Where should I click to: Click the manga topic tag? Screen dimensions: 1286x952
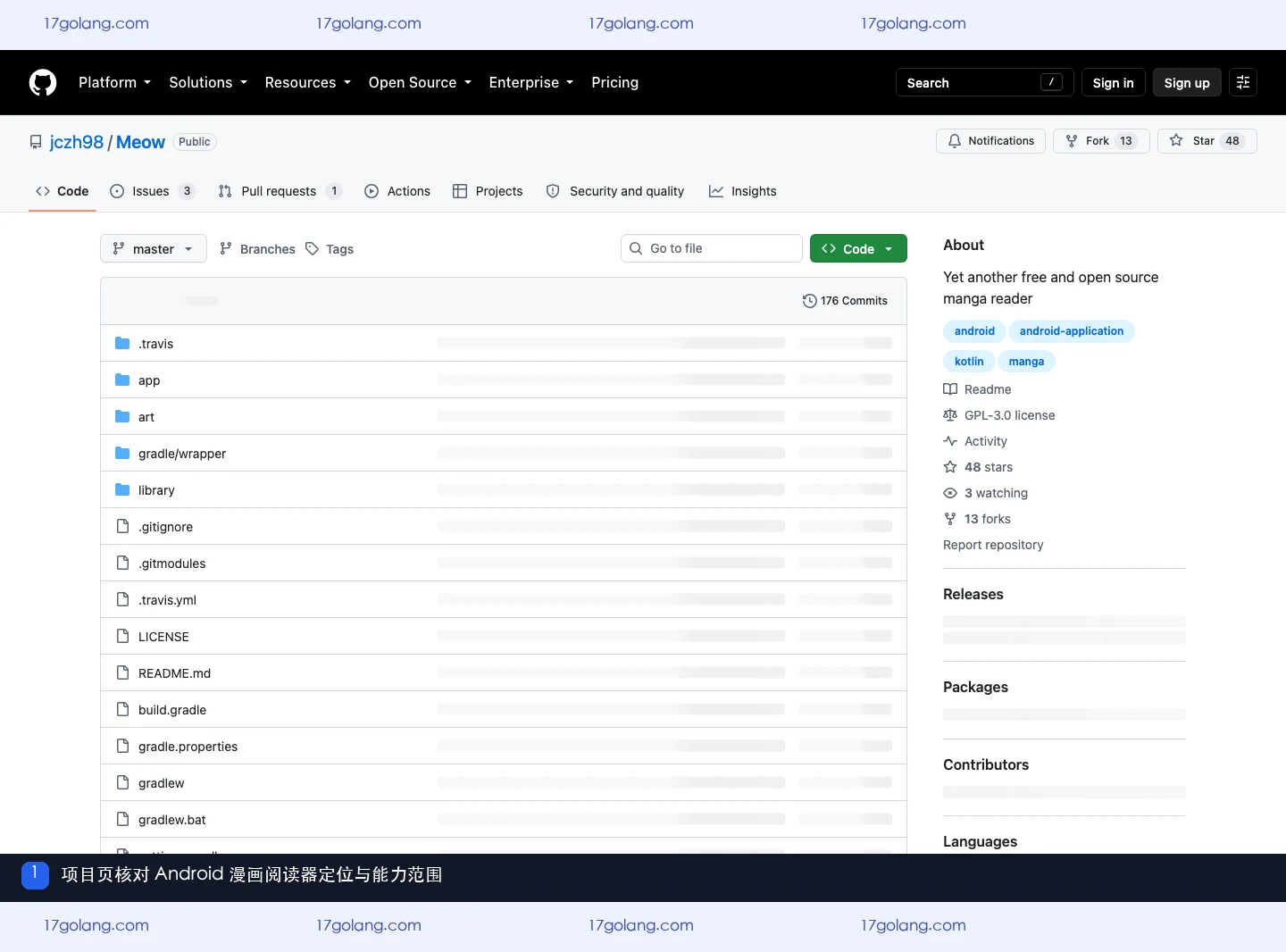tap(1026, 362)
